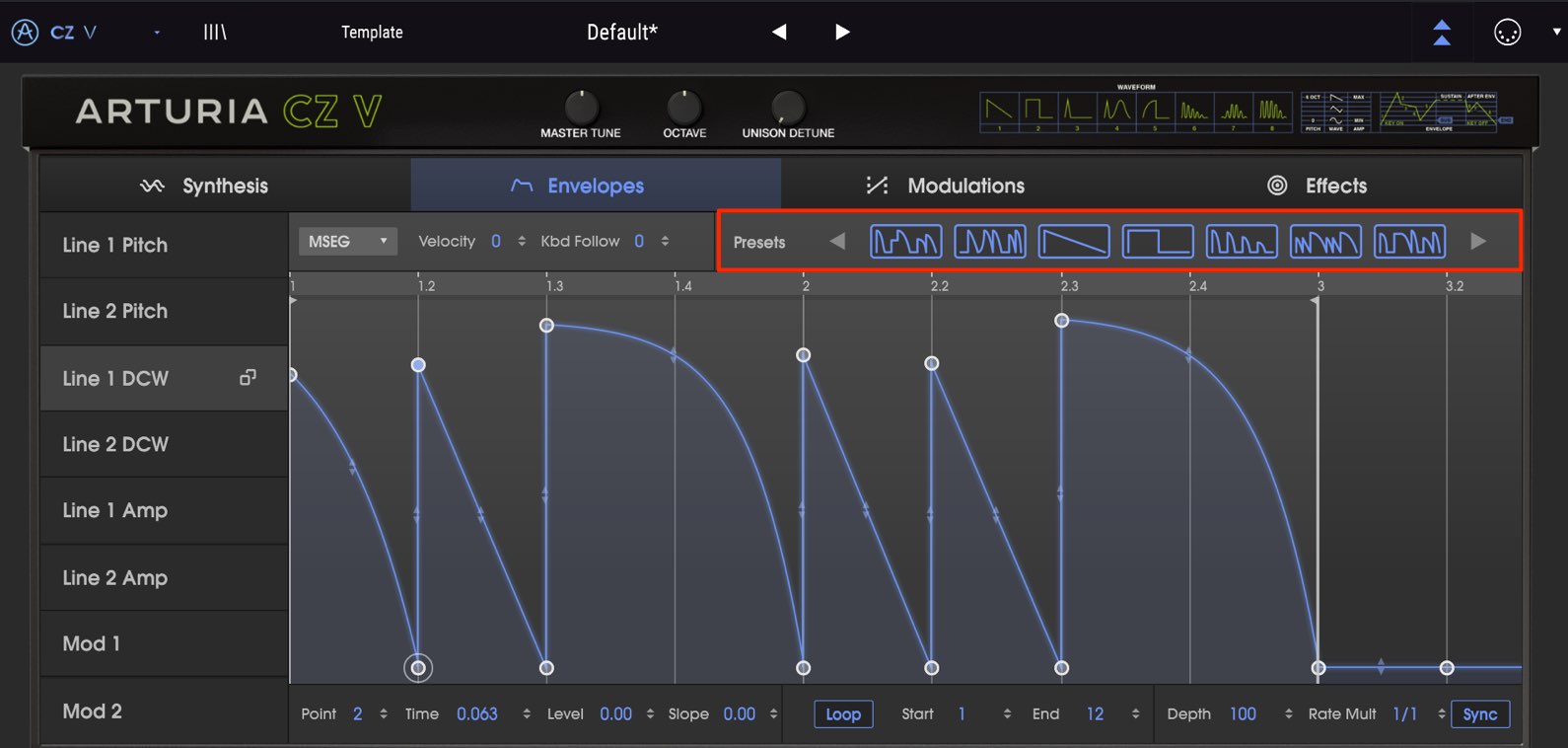Open the MSEG envelope type dropdown

pos(348,242)
